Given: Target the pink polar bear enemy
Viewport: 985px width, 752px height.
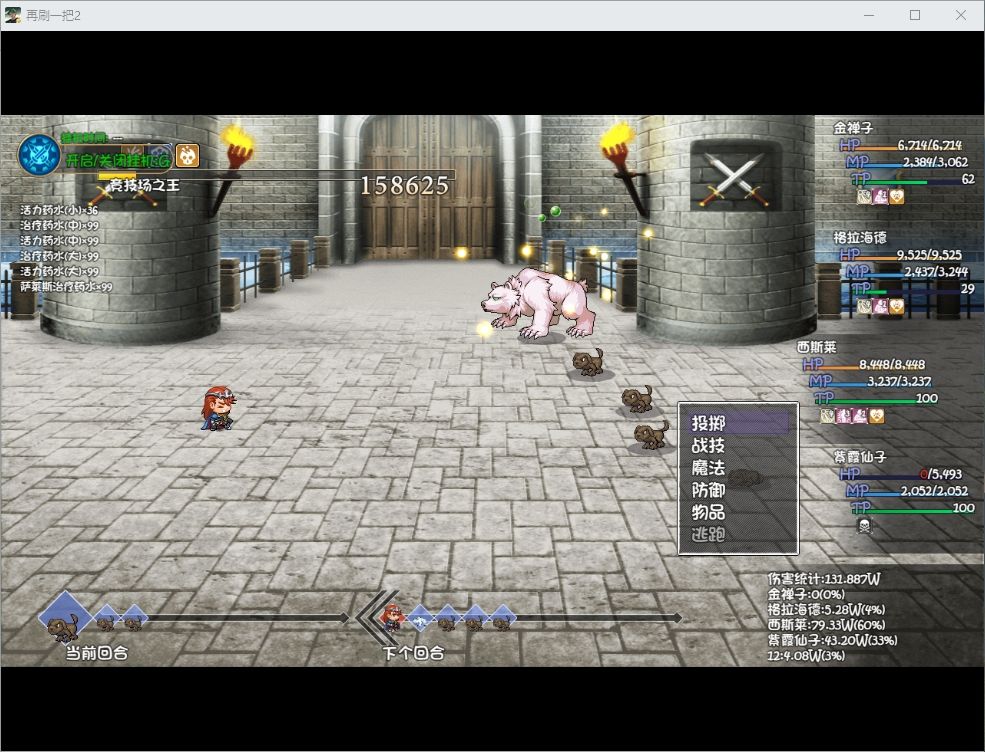Looking at the screenshot, I should (x=538, y=303).
